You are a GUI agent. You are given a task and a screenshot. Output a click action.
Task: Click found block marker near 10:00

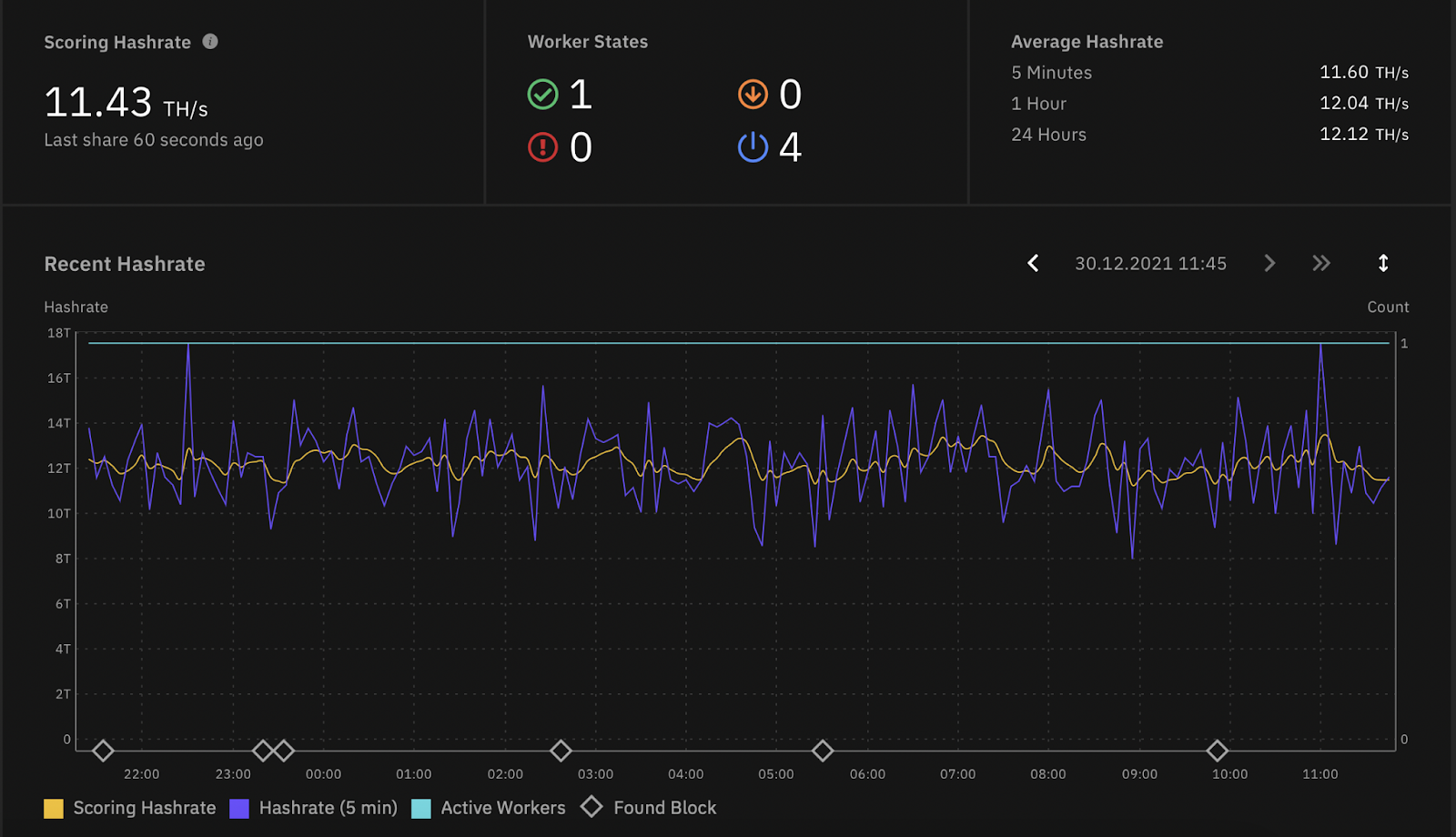coord(1217,751)
